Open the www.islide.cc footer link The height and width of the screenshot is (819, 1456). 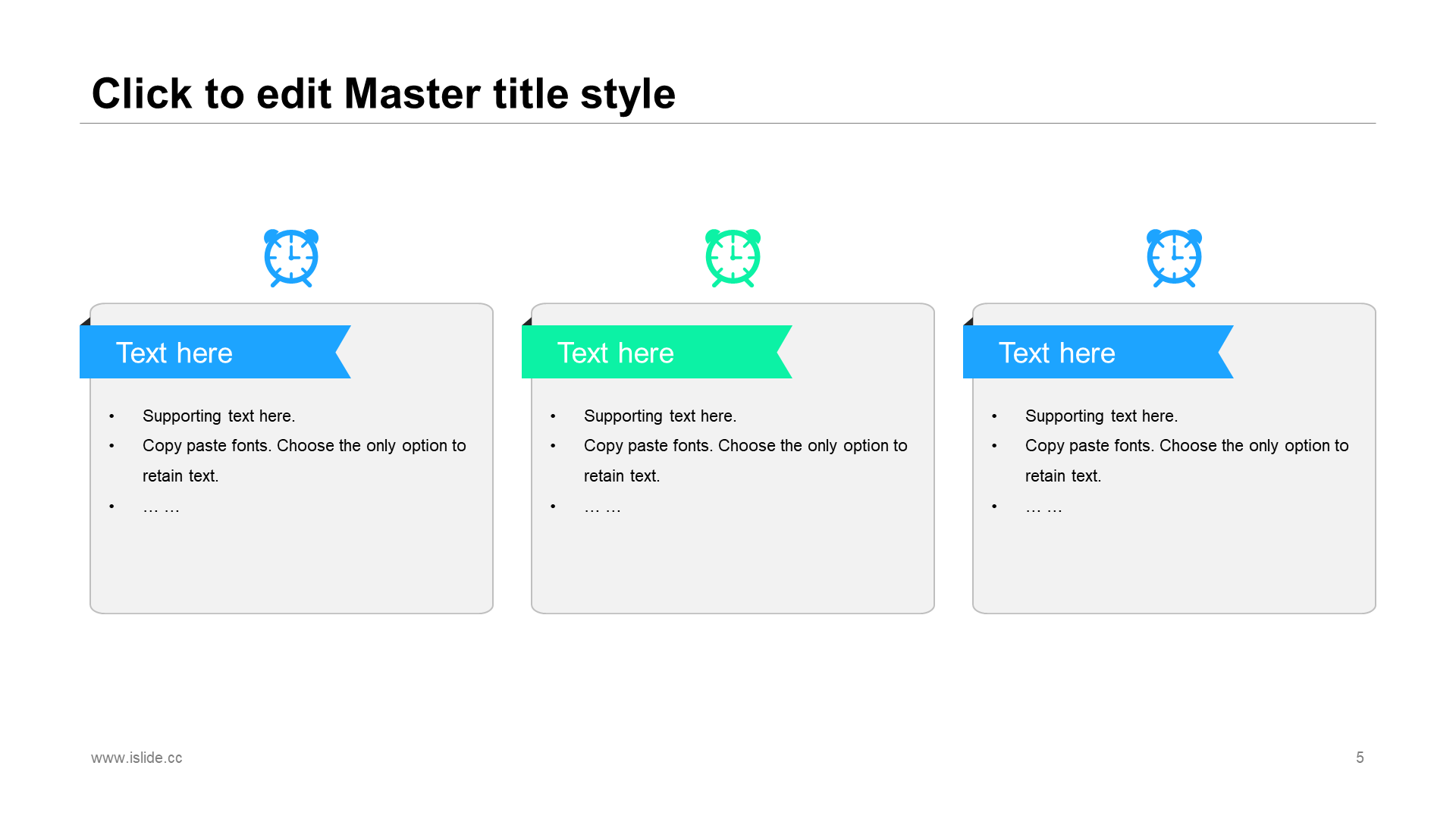tap(136, 758)
